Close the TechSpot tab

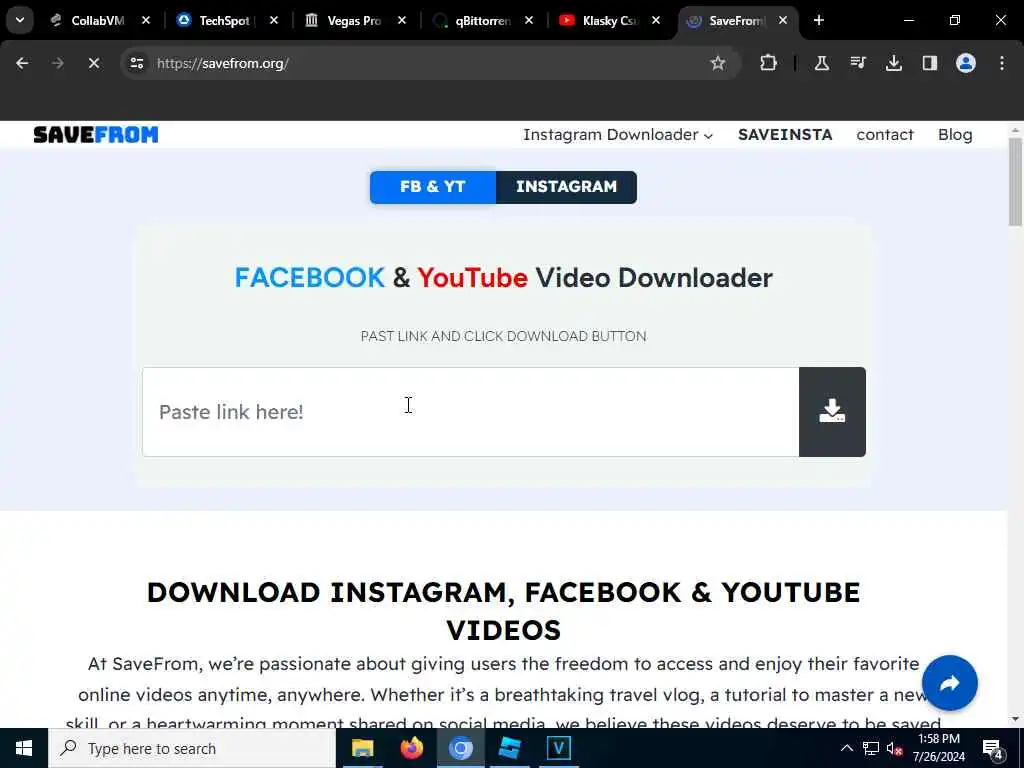[x=274, y=20]
